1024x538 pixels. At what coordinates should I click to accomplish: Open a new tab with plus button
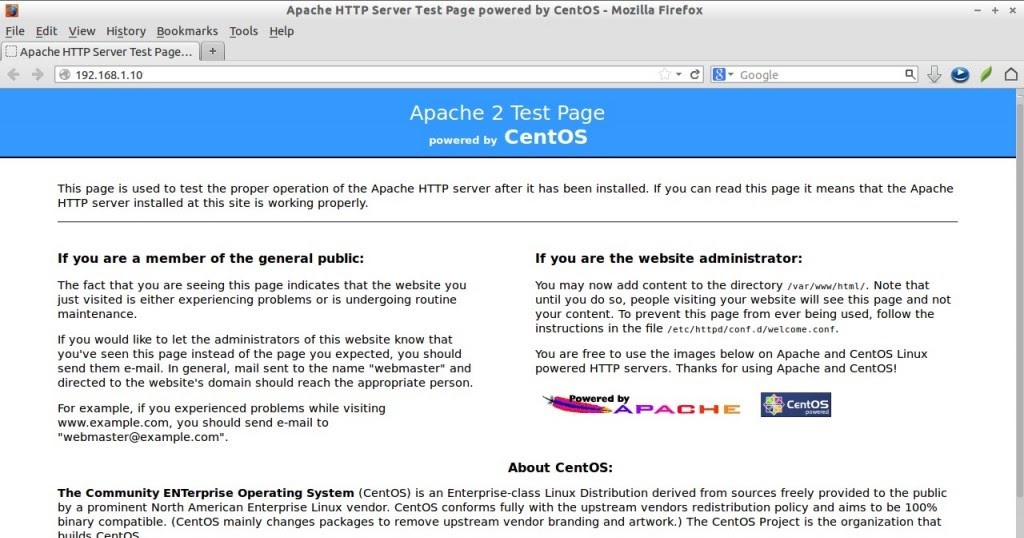coord(212,51)
